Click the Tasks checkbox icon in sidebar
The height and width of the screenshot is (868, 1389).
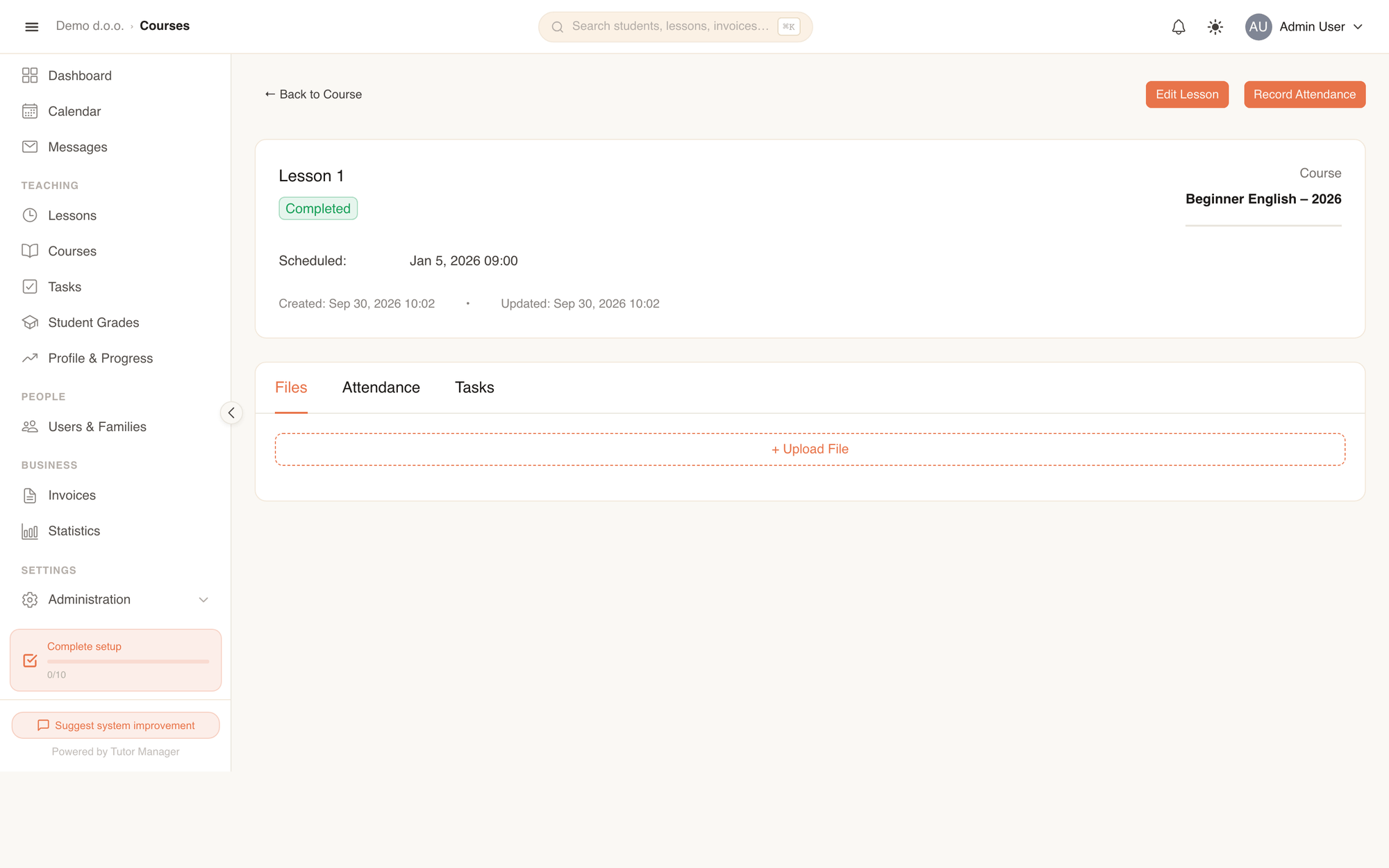[30, 287]
